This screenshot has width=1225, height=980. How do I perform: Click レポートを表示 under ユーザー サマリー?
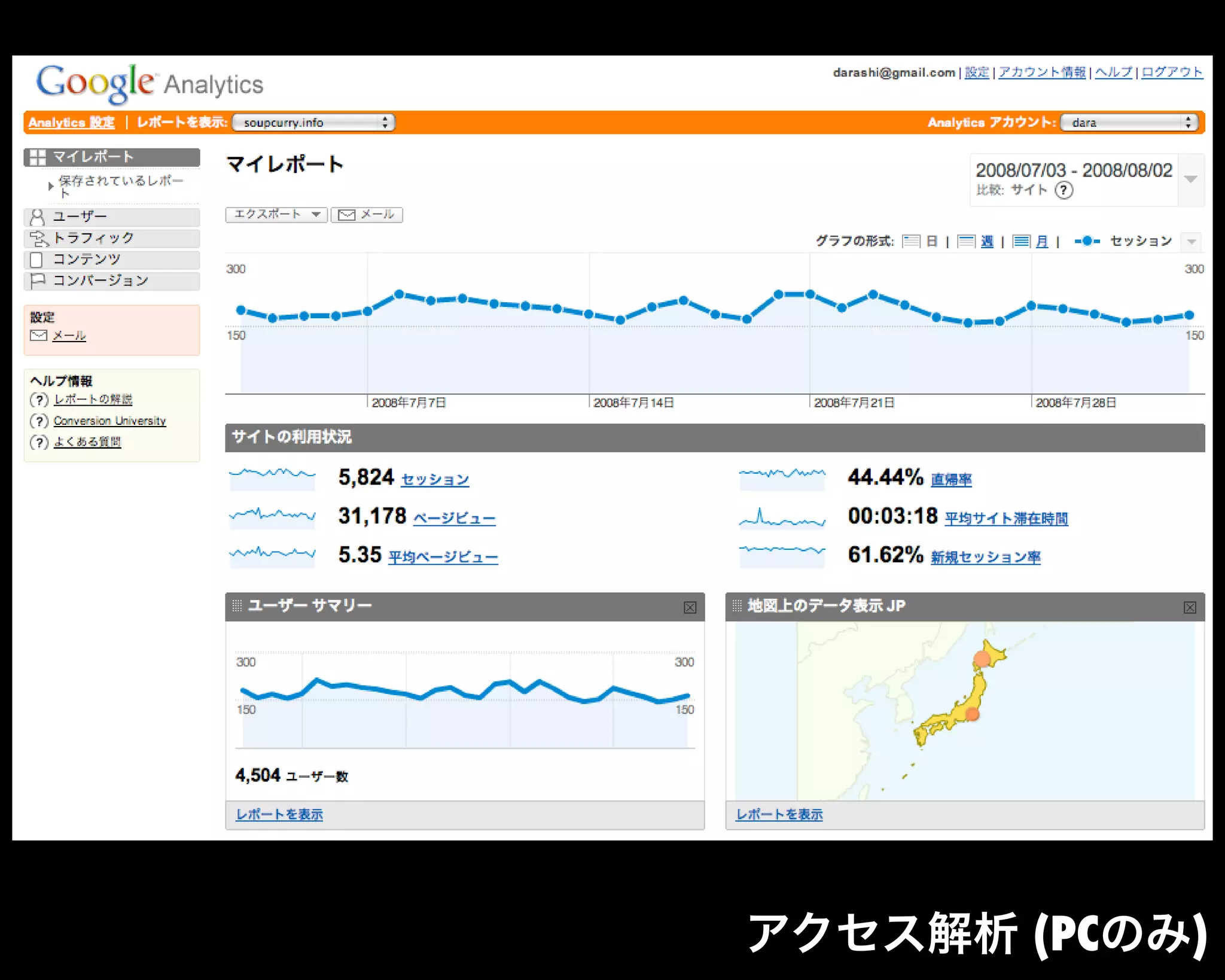coord(279,815)
